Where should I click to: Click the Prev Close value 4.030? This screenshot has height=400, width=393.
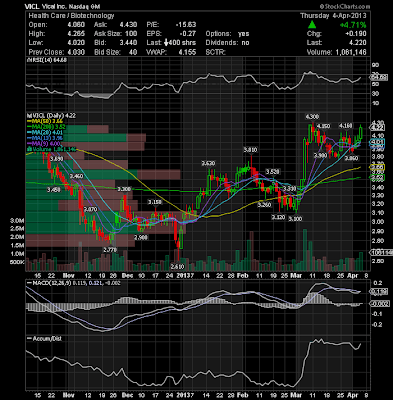coord(75,52)
